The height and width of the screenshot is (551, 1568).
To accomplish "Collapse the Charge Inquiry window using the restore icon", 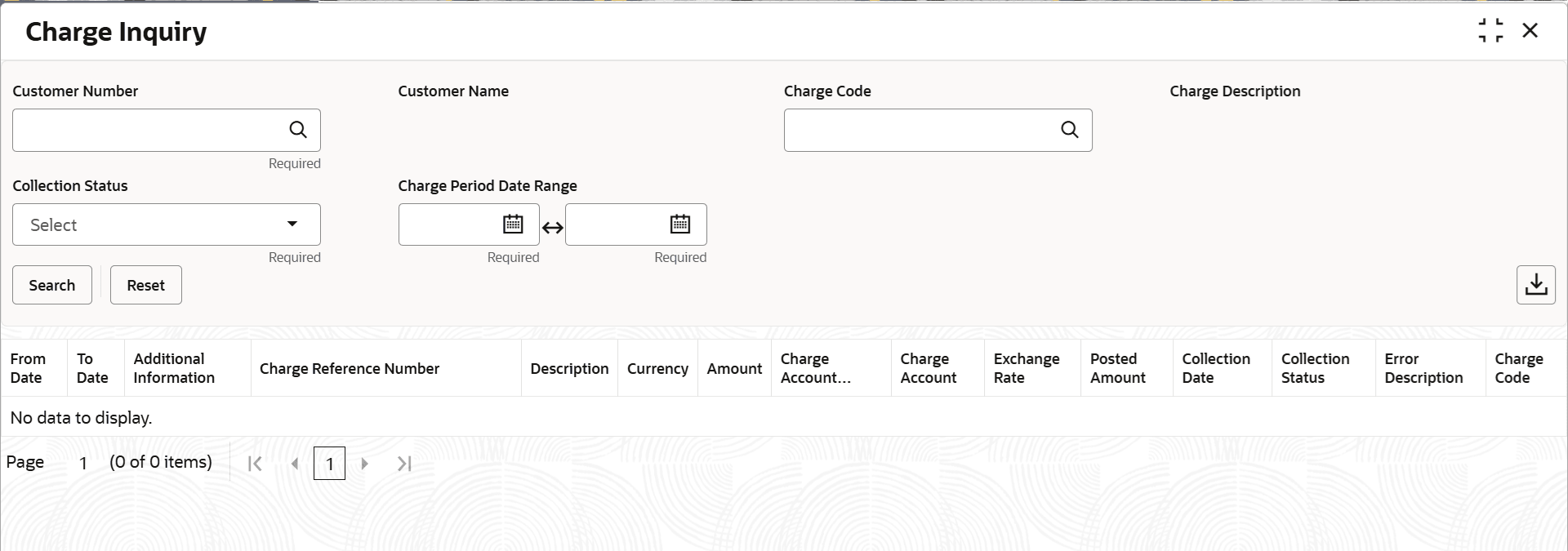I will (x=1491, y=31).
